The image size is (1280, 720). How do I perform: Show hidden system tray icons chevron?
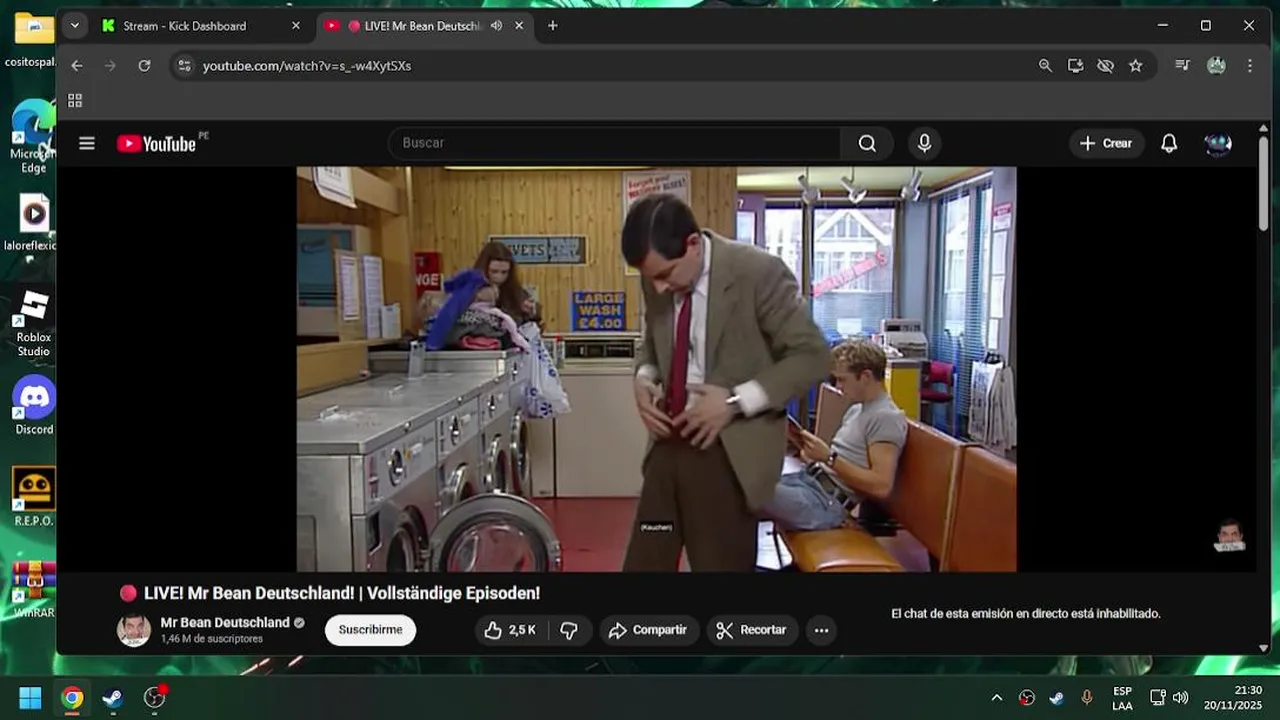tap(996, 698)
